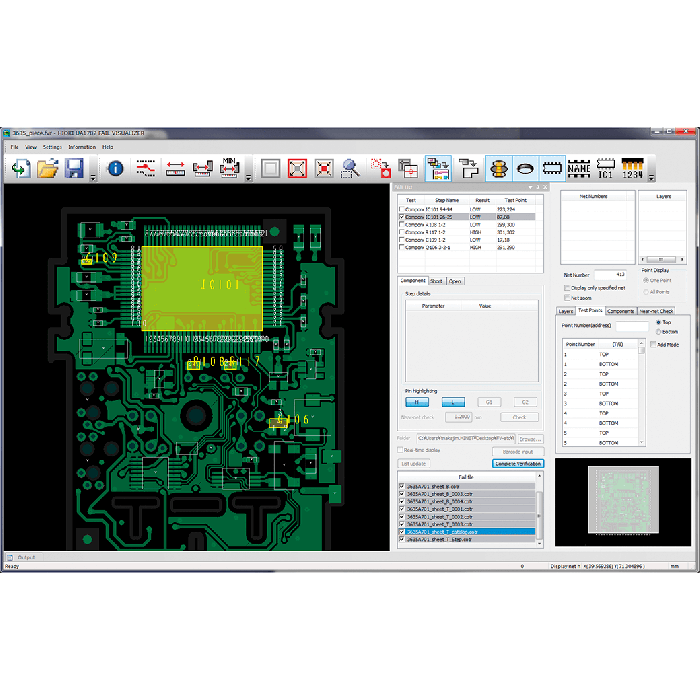The height and width of the screenshot is (700, 700).
Task: Enable Display only specified net checkbox
Action: (x=567, y=288)
